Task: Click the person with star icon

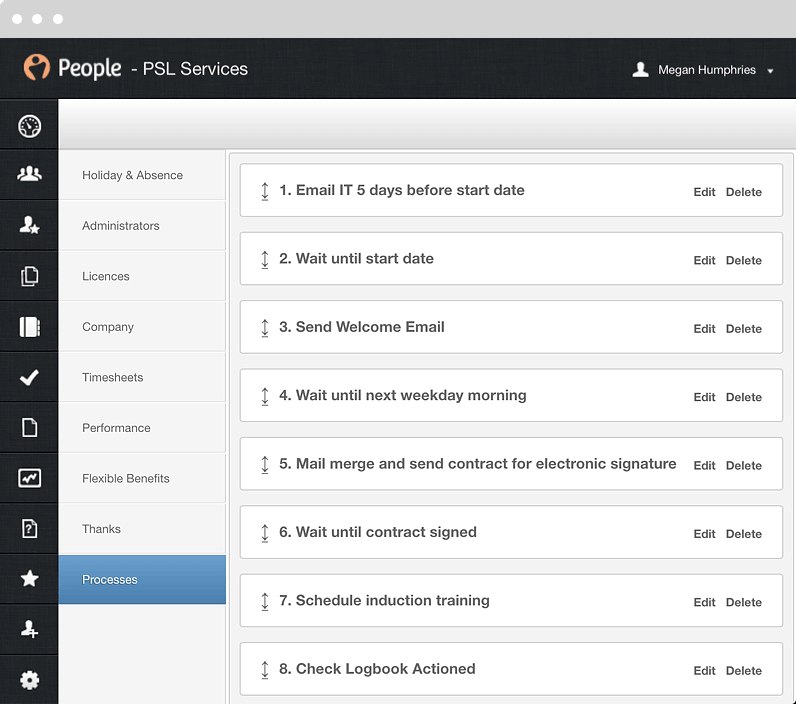Action: [x=29, y=225]
